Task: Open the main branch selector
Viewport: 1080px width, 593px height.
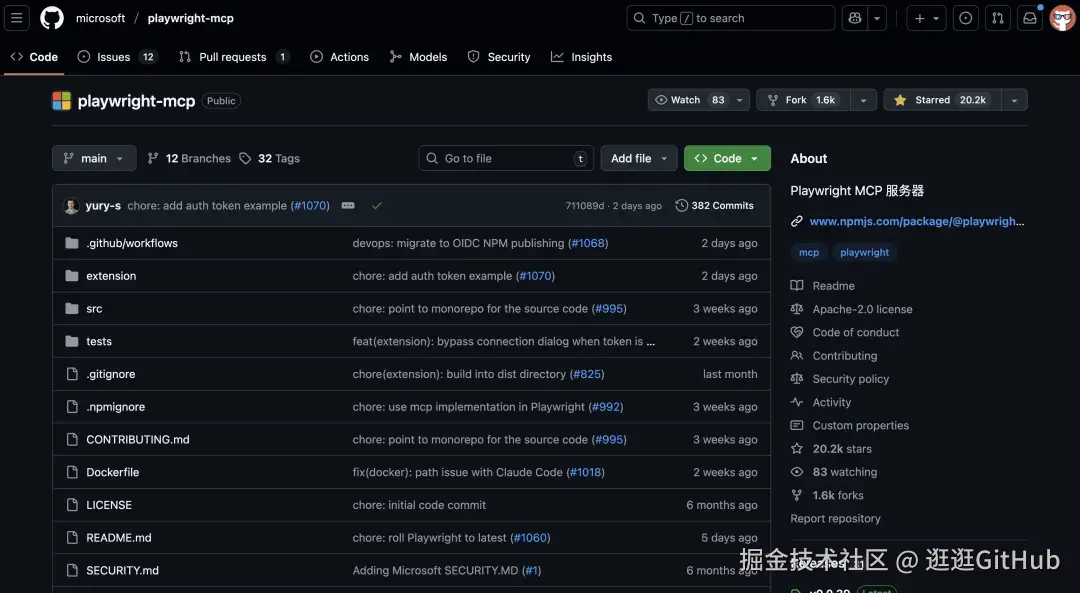Action: [94, 158]
